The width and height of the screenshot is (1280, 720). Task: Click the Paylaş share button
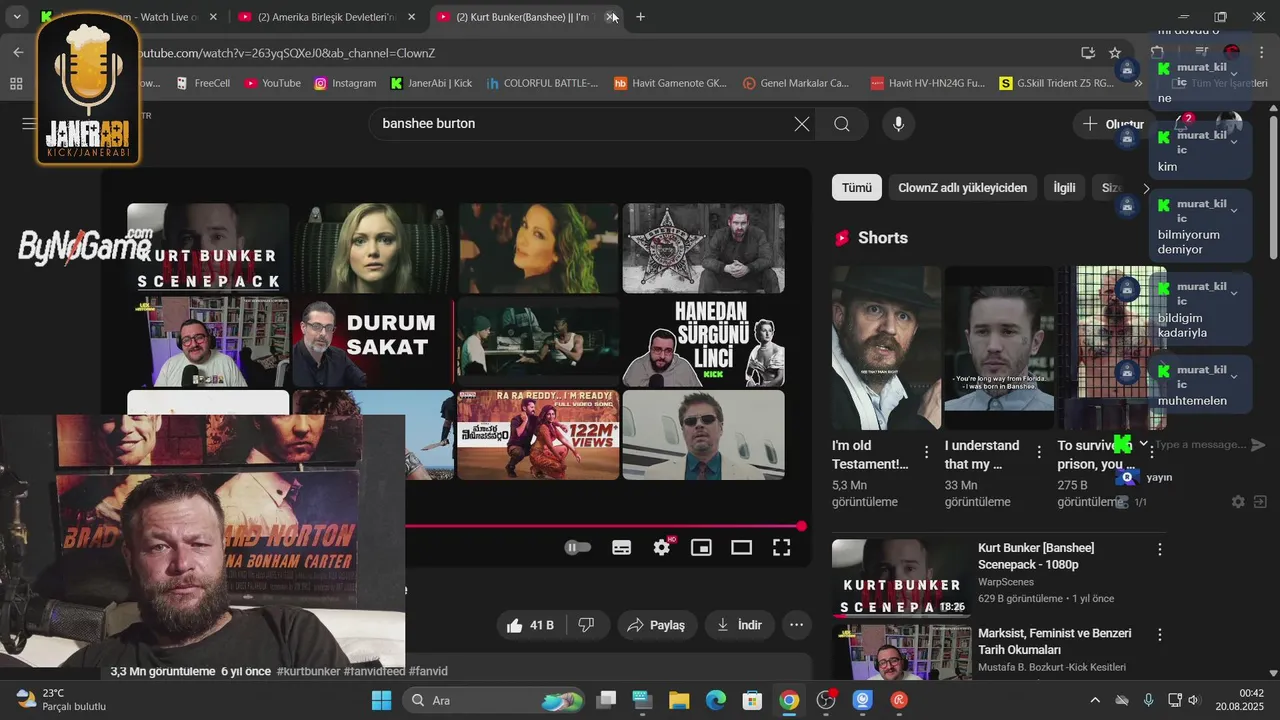point(655,625)
